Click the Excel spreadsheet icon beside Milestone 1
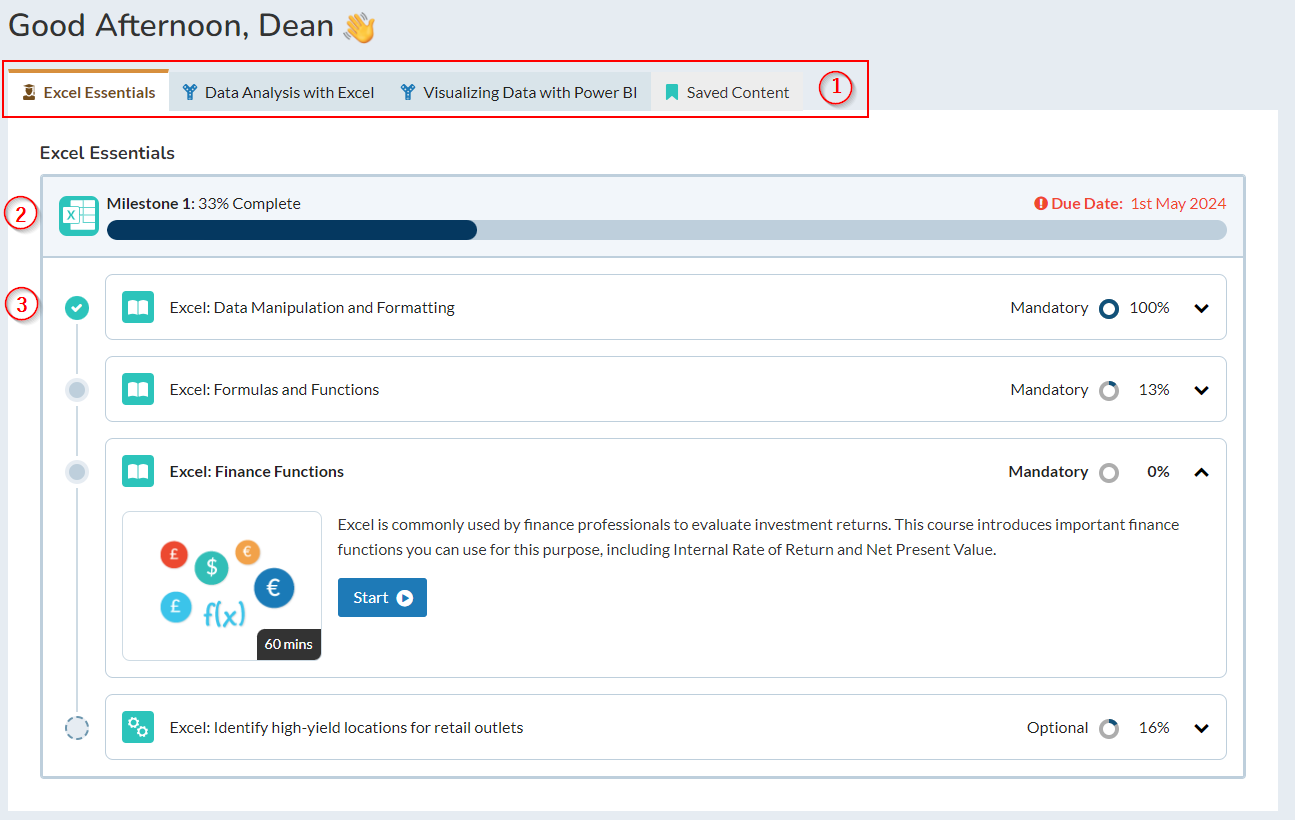The height and width of the screenshot is (820, 1295). coord(78,216)
